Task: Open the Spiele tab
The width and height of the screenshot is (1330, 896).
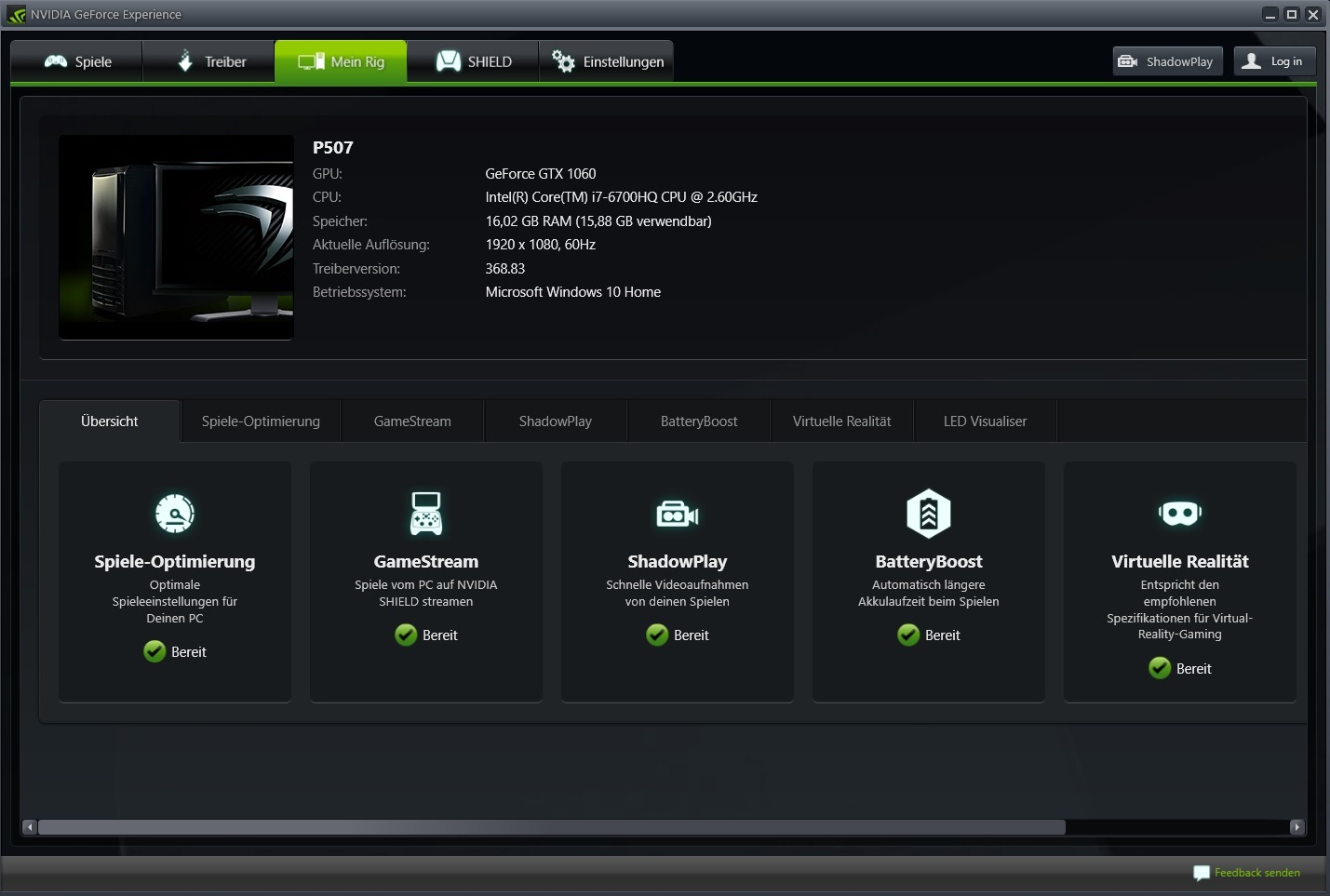Action: pos(76,61)
